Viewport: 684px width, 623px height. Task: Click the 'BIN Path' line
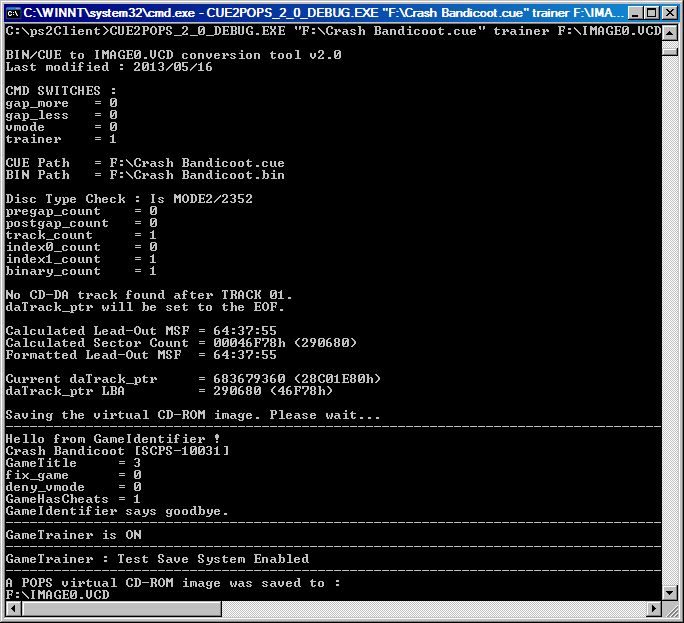click(145, 175)
